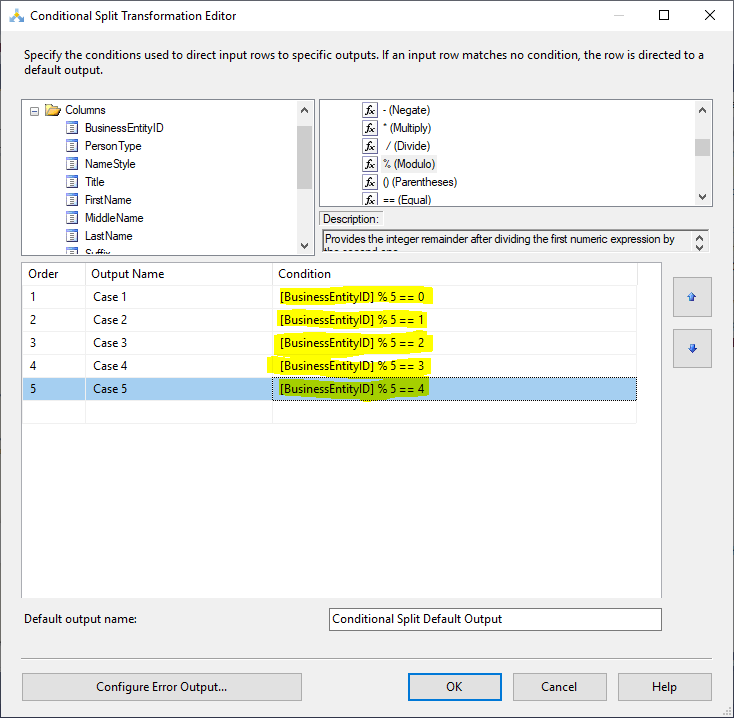Screen dimensions: 734x718
Task: Click the Default output name field
Action: (x=495, y=619)
